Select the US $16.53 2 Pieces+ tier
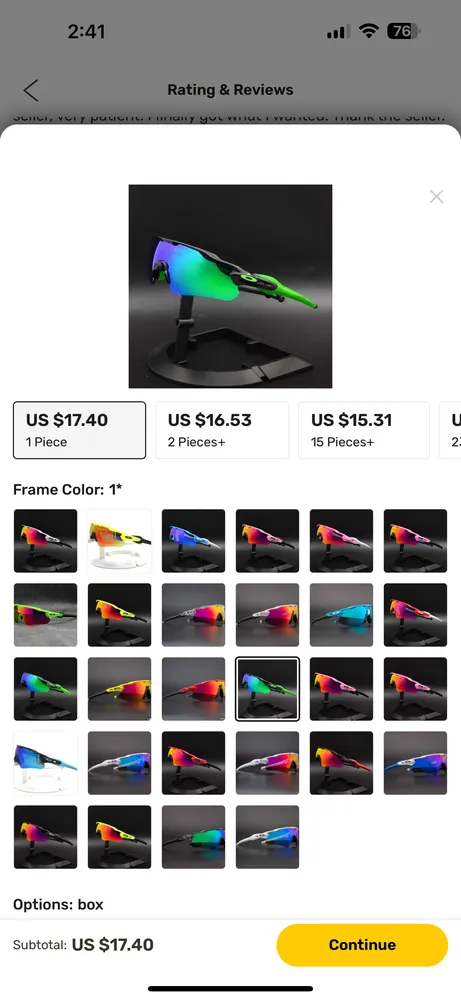 (222, 430)
